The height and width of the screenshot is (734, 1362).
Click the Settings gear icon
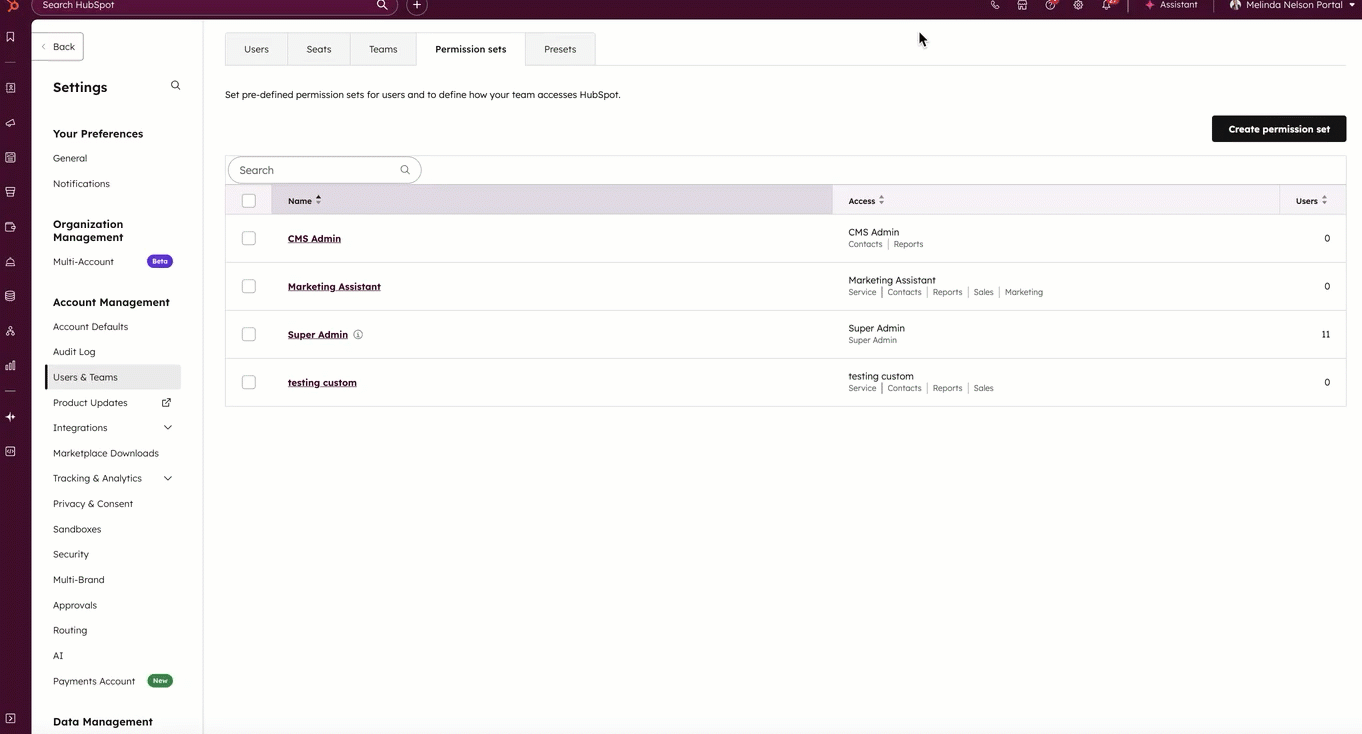tap(1078, 5)
